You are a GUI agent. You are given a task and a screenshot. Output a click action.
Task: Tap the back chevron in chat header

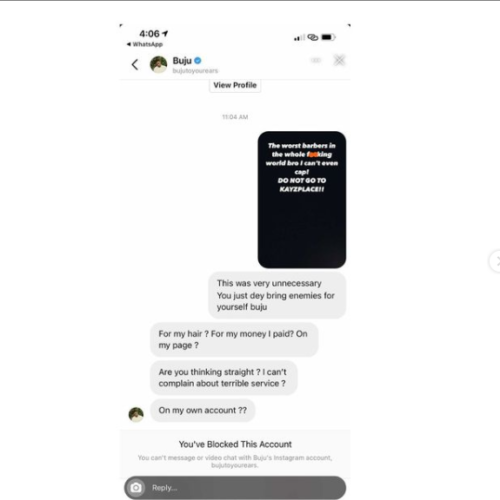point(135,64)
